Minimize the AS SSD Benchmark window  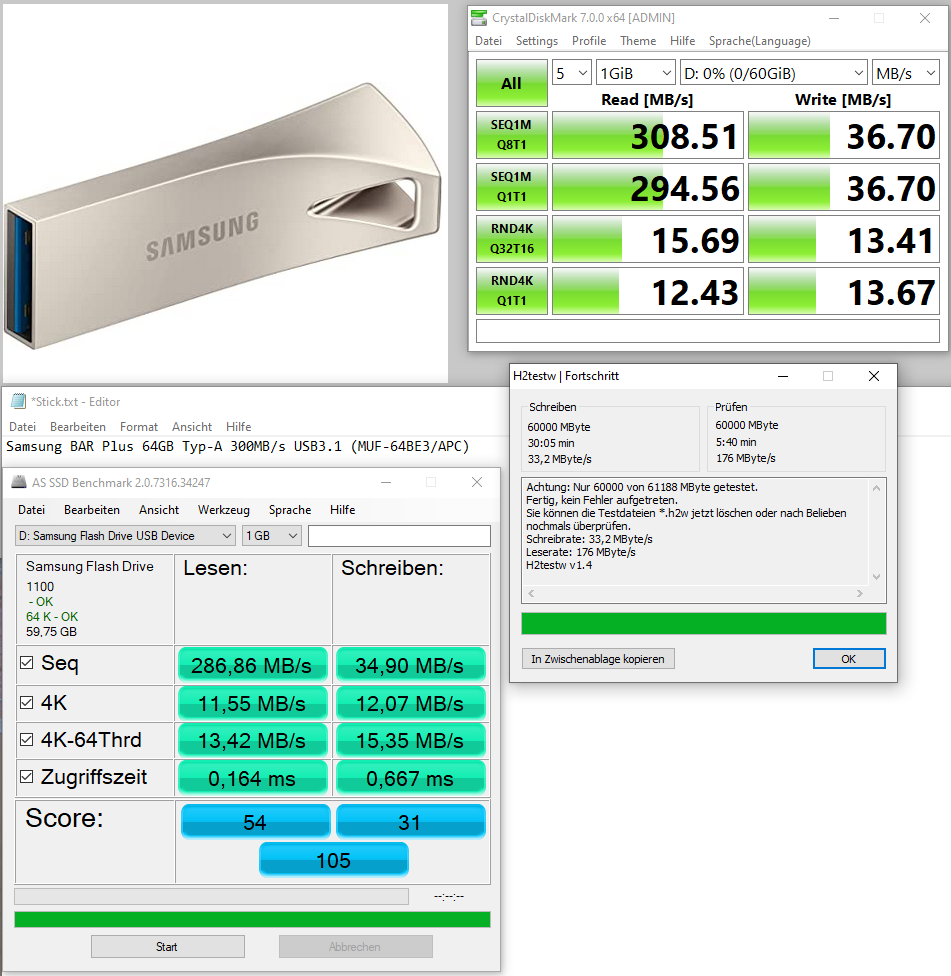[386, 482]
